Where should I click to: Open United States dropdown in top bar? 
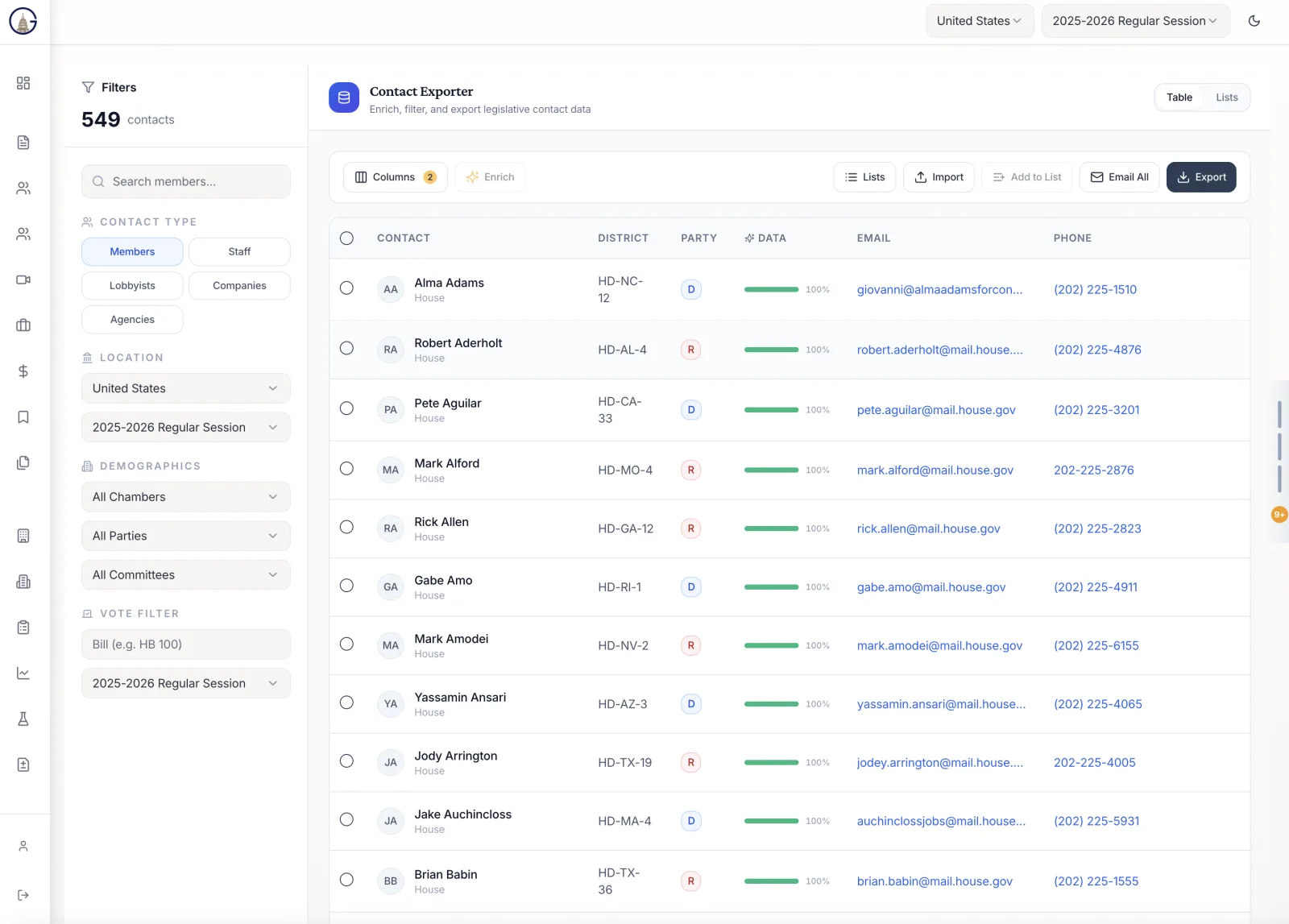[x=980, y=21]
